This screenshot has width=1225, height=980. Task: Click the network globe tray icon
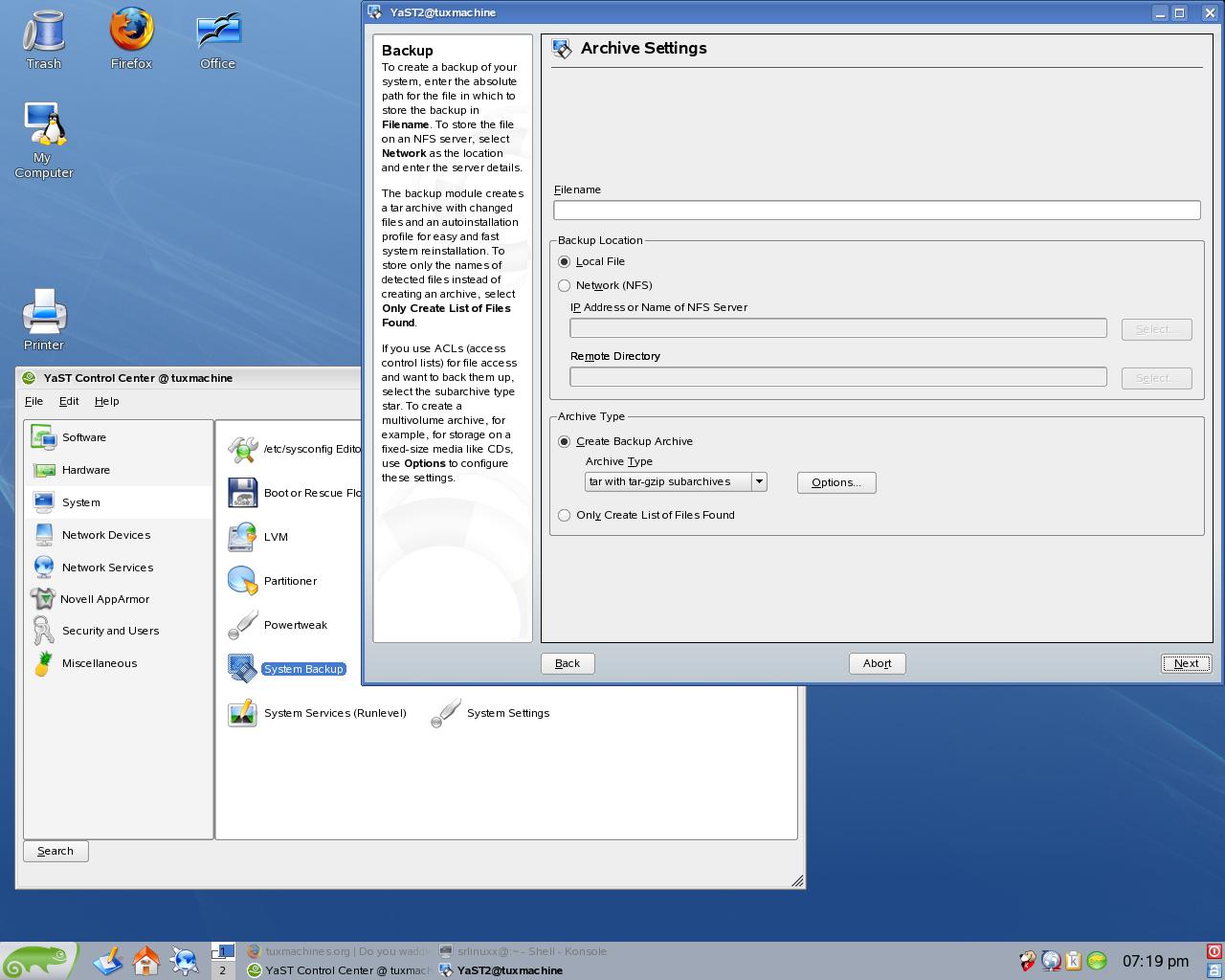coord(1051,961)
